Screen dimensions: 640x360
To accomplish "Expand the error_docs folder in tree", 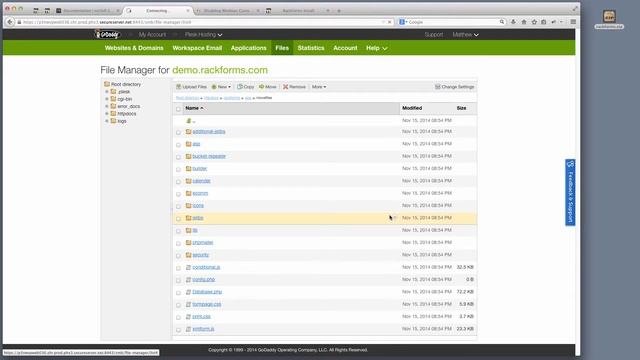I will pyautogui.click(x=107, y=107).
